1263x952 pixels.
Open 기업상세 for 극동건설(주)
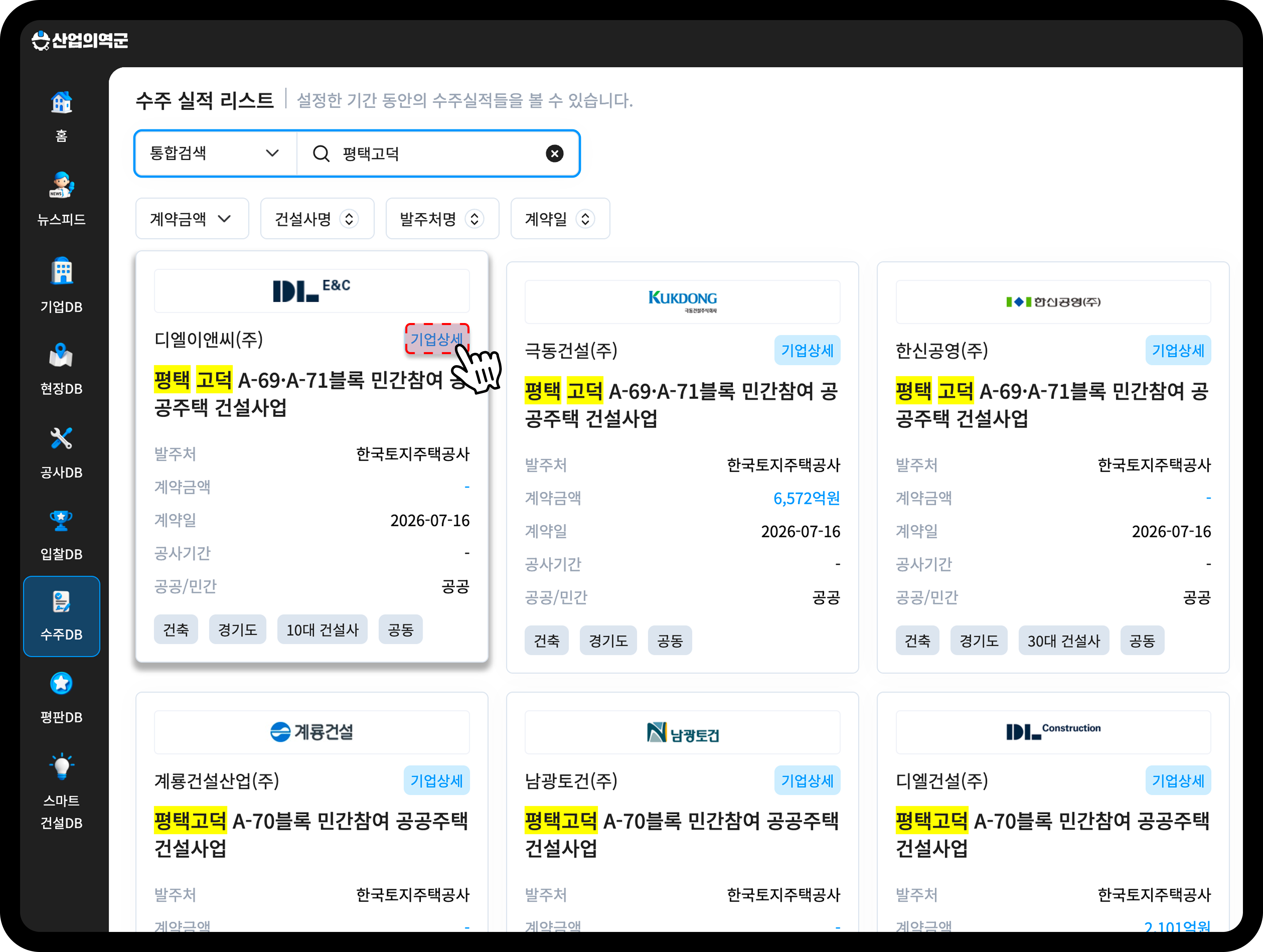807,350
